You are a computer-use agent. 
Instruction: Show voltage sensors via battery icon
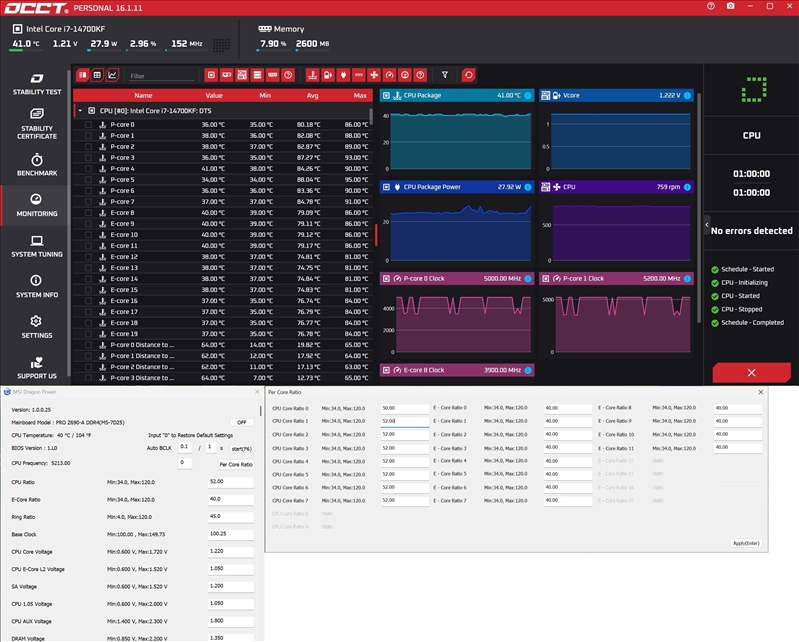pyautogui.click(x=328, y=75)
